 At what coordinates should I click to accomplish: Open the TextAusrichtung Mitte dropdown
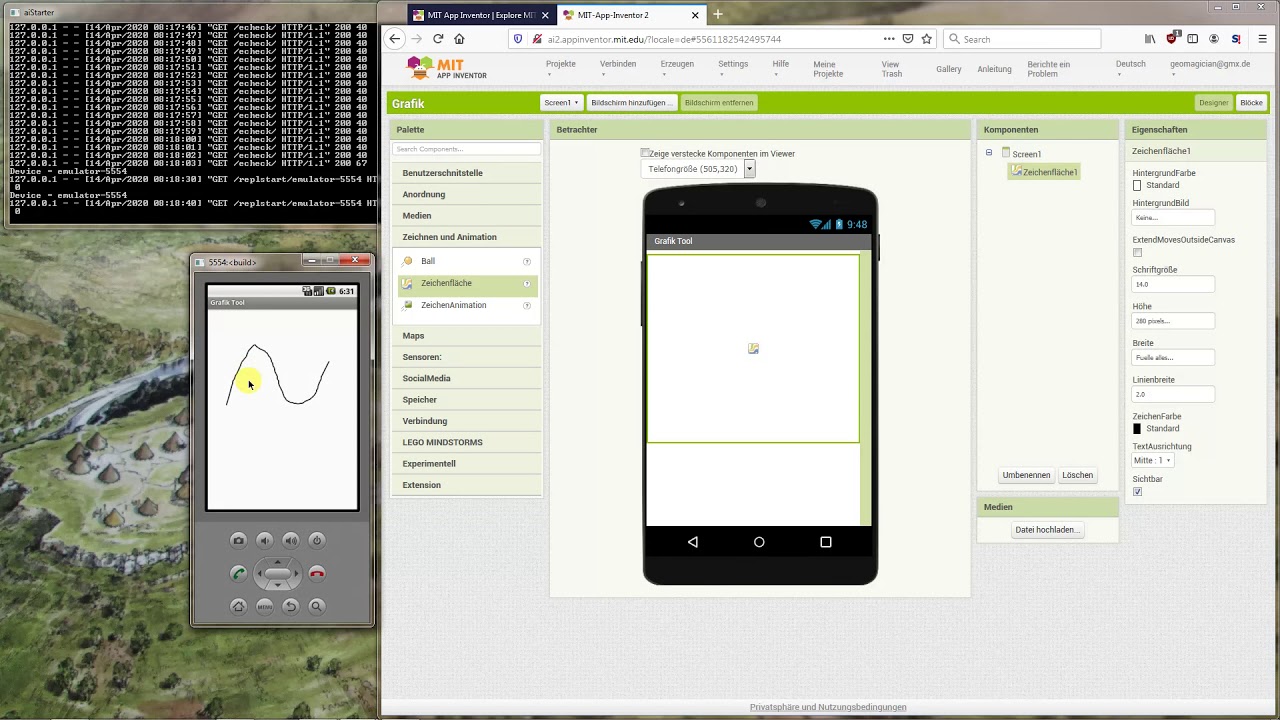(1152, 460)
